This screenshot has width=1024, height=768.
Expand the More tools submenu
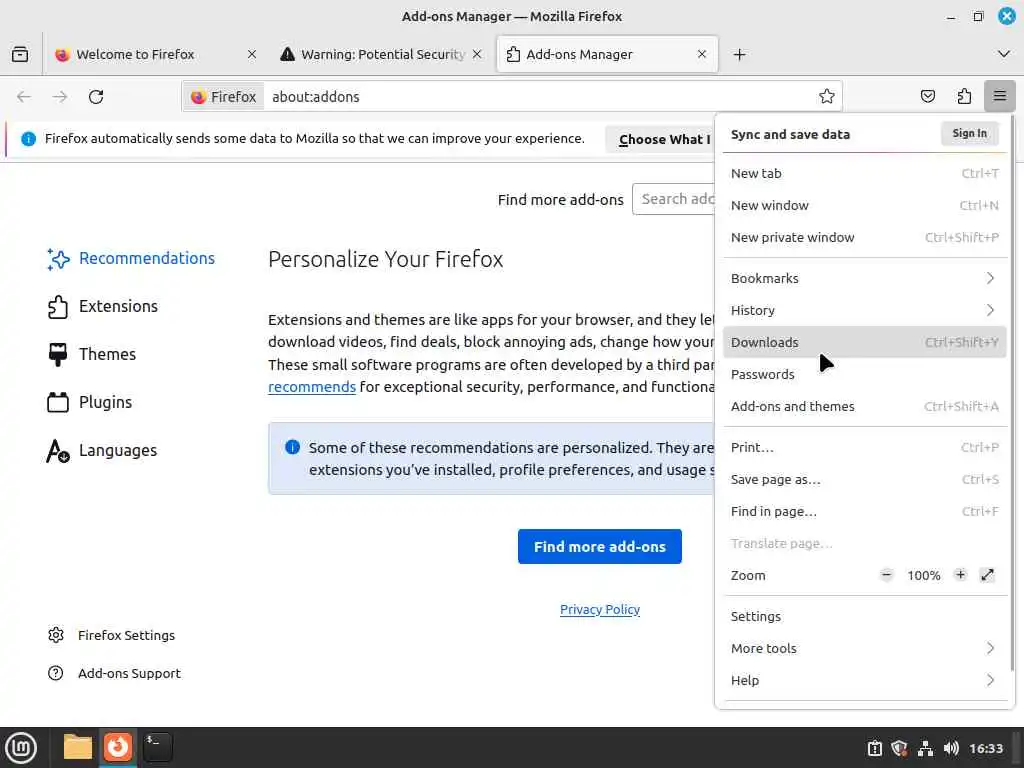(865, 648)
